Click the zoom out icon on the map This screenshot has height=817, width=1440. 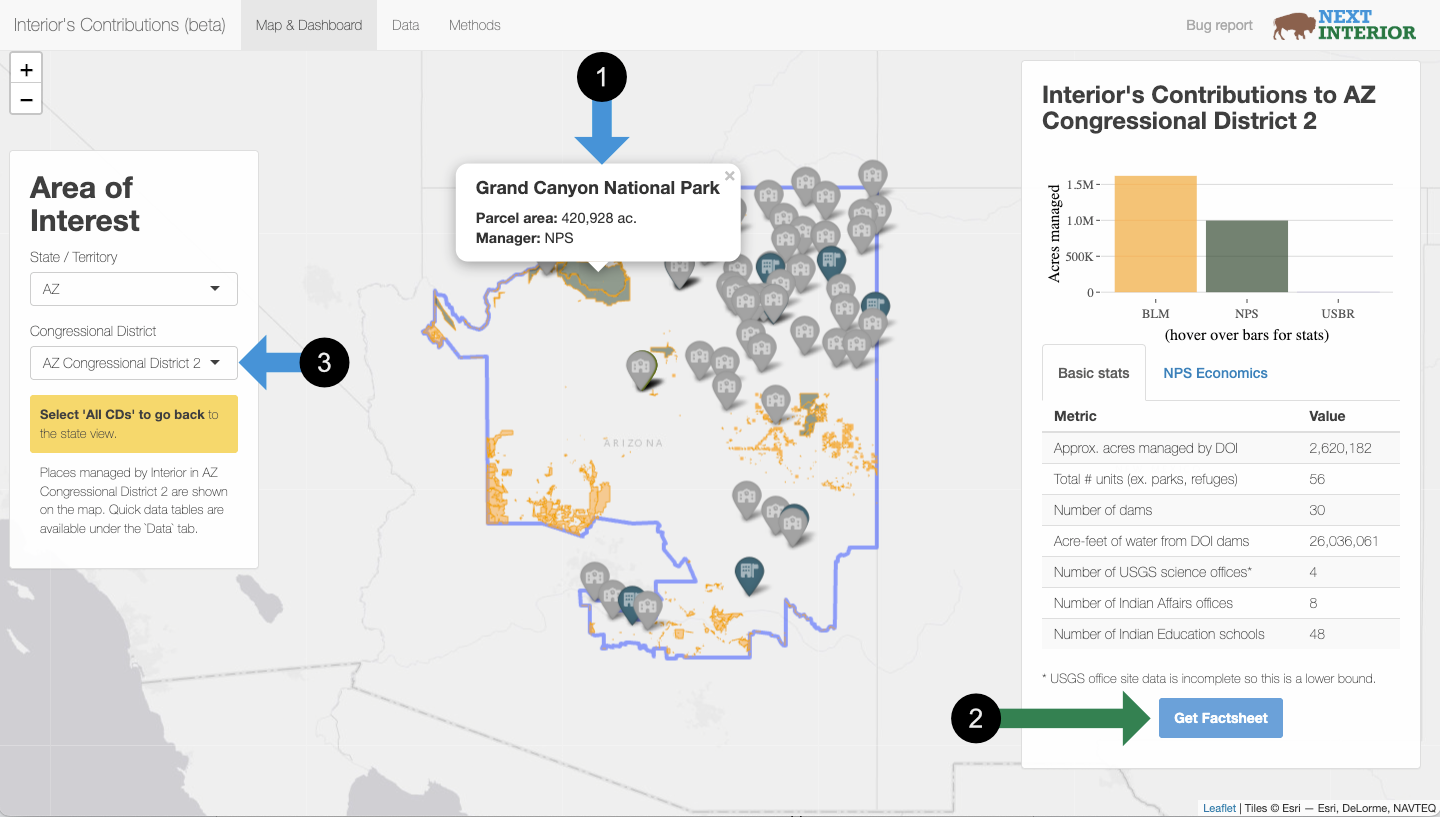pos(25,99)
